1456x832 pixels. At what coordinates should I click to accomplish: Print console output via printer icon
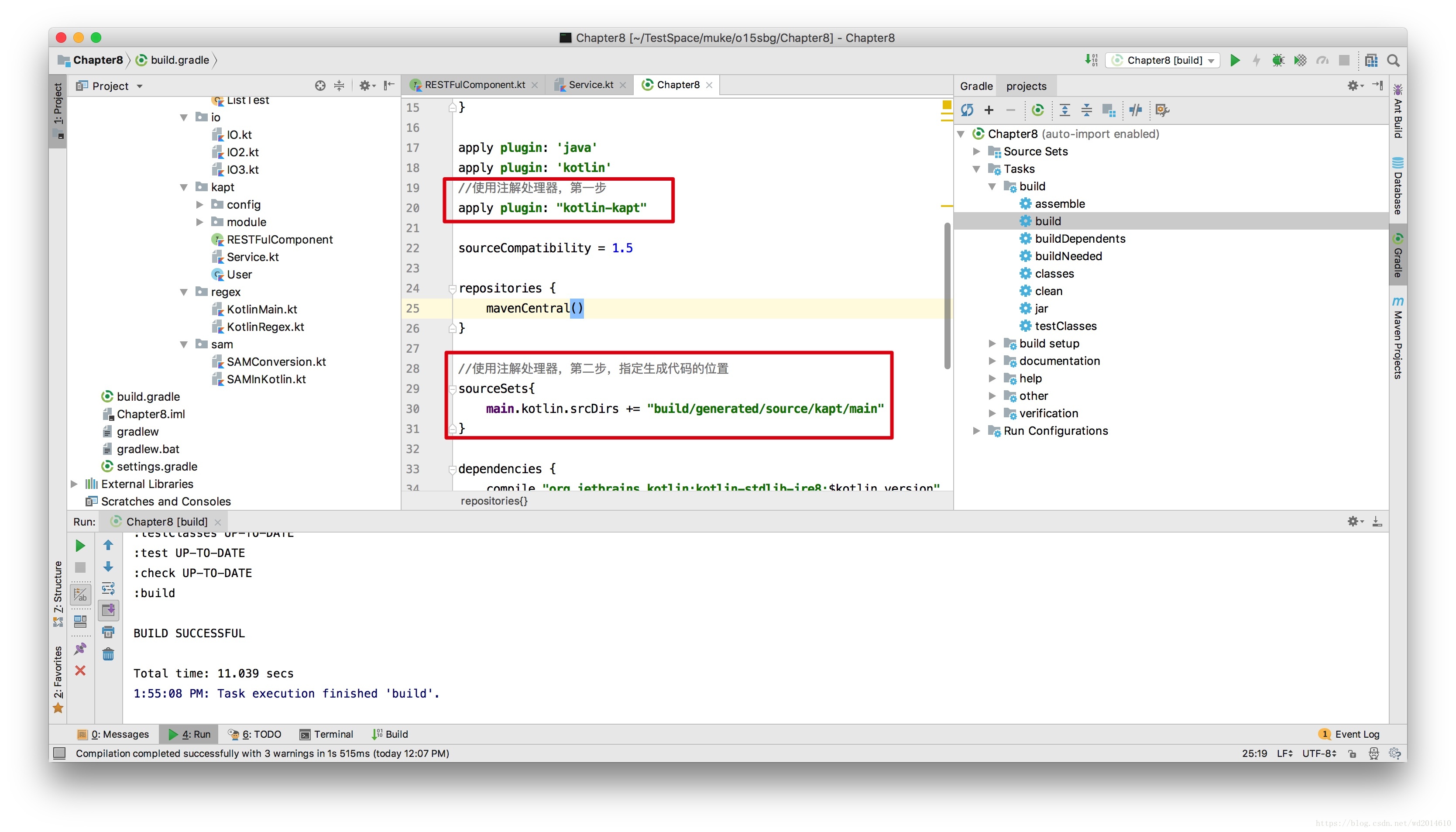(x=108, y=632)
